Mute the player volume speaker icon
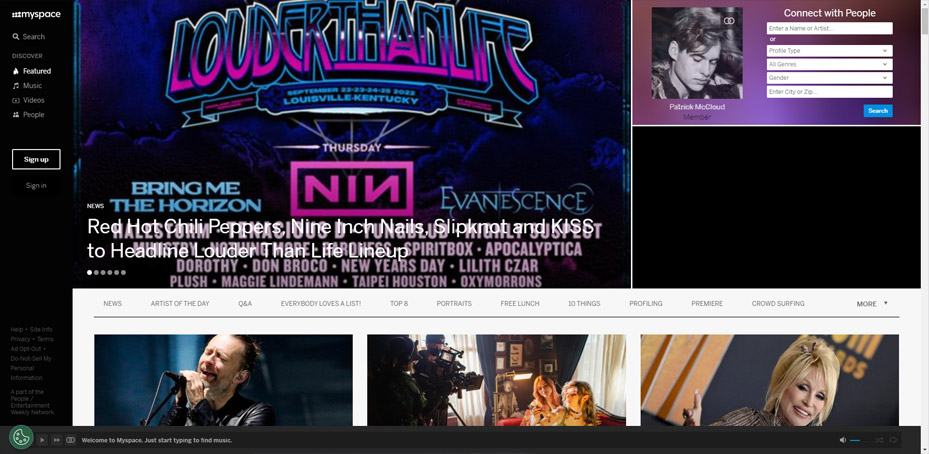Viewport: 929px width, 454px height. point(842,440)
